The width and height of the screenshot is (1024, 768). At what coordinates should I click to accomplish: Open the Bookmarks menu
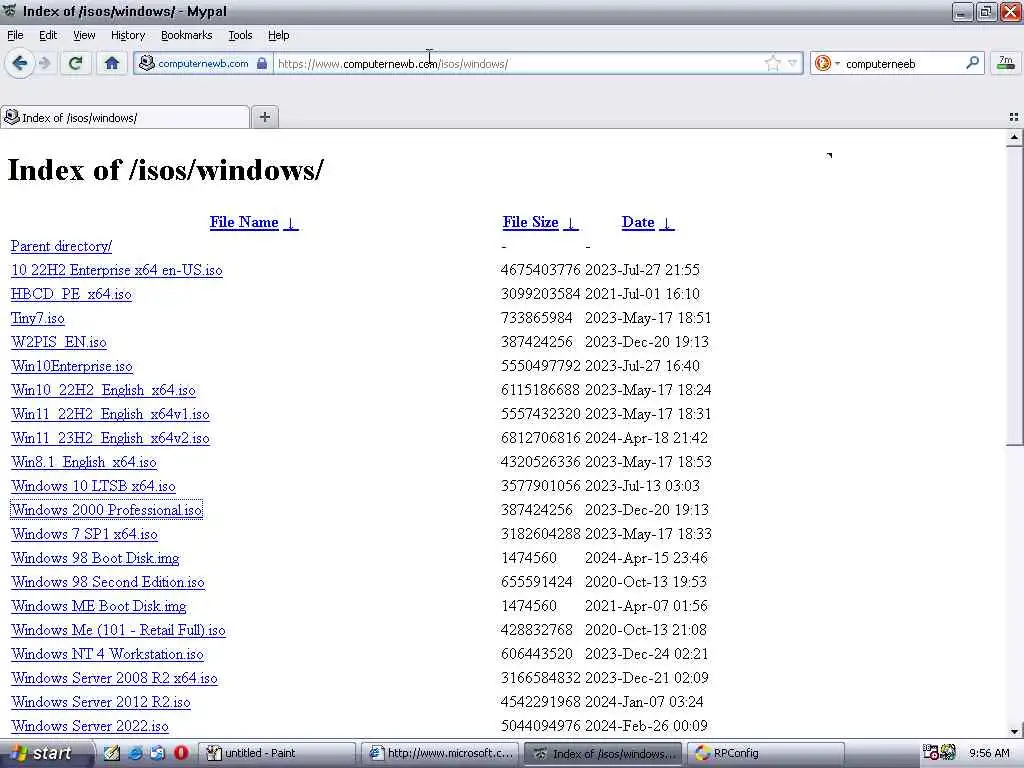186,35
